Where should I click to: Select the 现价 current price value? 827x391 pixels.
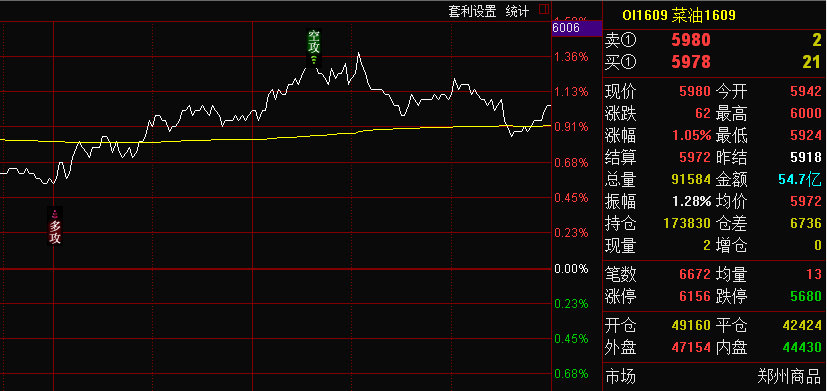click(x=695, y=92)
